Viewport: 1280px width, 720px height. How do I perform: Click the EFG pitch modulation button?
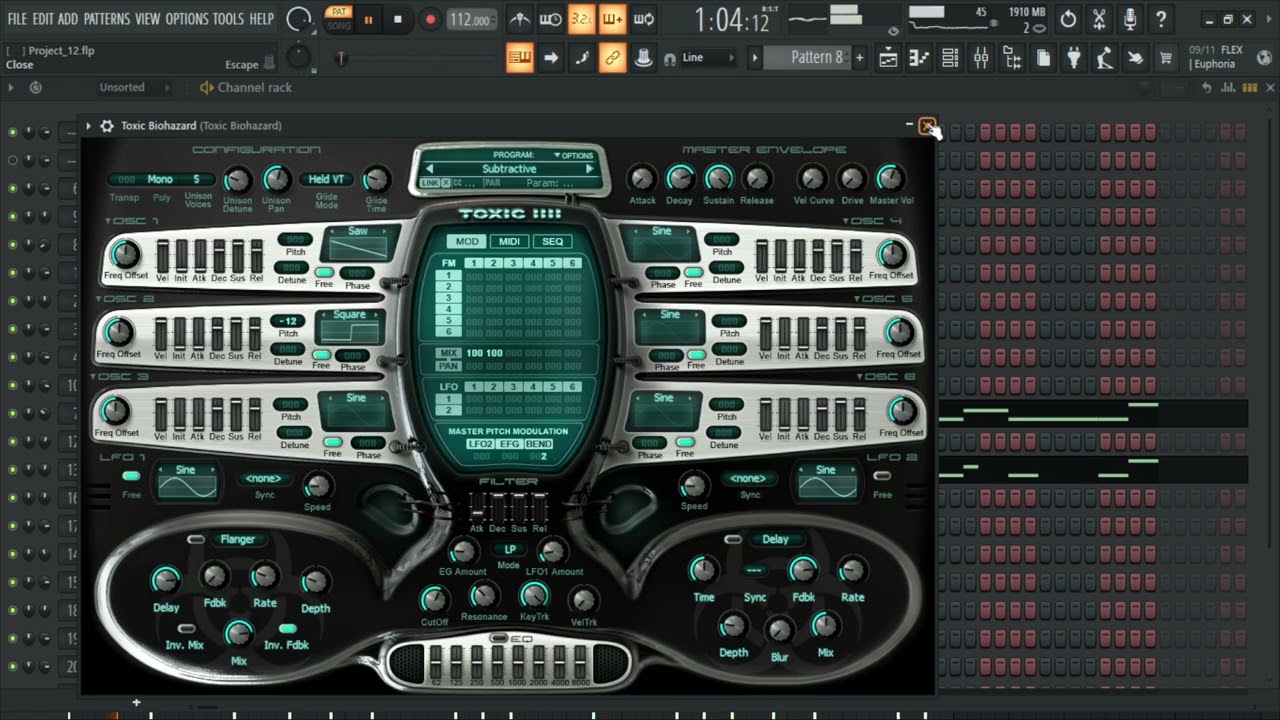(510, 444)
